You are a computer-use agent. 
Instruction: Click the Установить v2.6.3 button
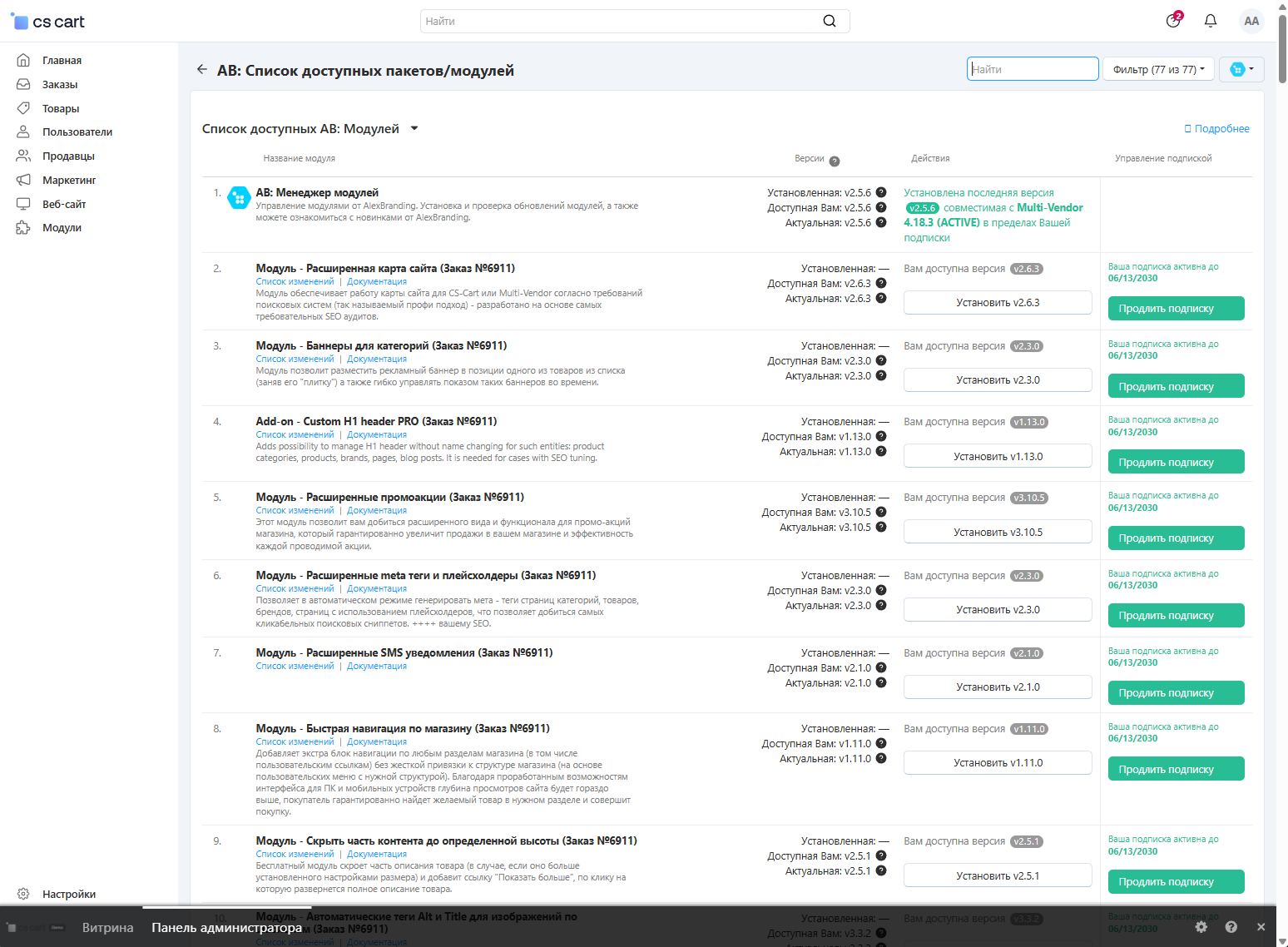(x=998, y=302)
